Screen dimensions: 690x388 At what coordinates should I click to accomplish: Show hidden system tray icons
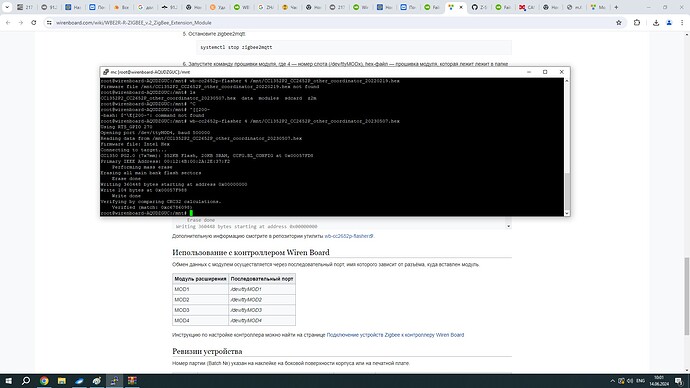click(613, 381)
